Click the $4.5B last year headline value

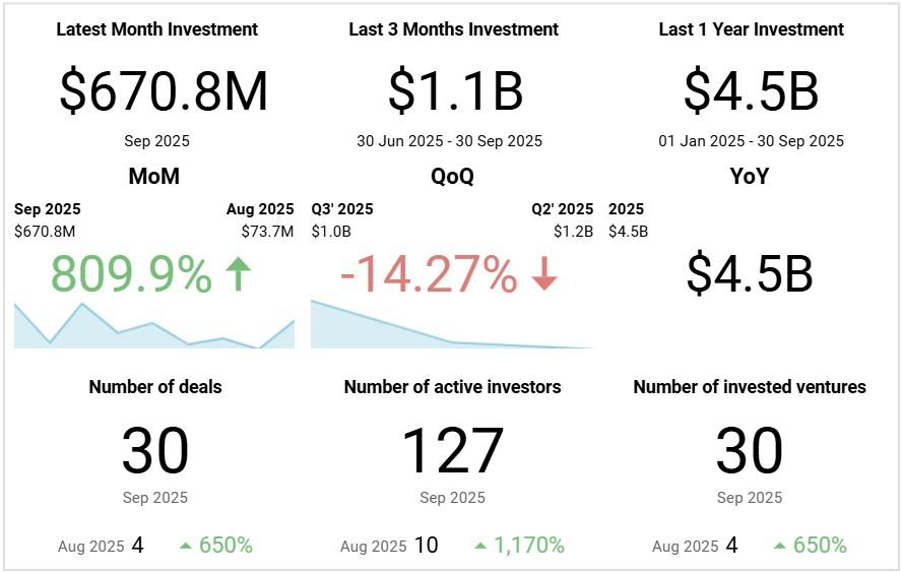pos(751,92)
